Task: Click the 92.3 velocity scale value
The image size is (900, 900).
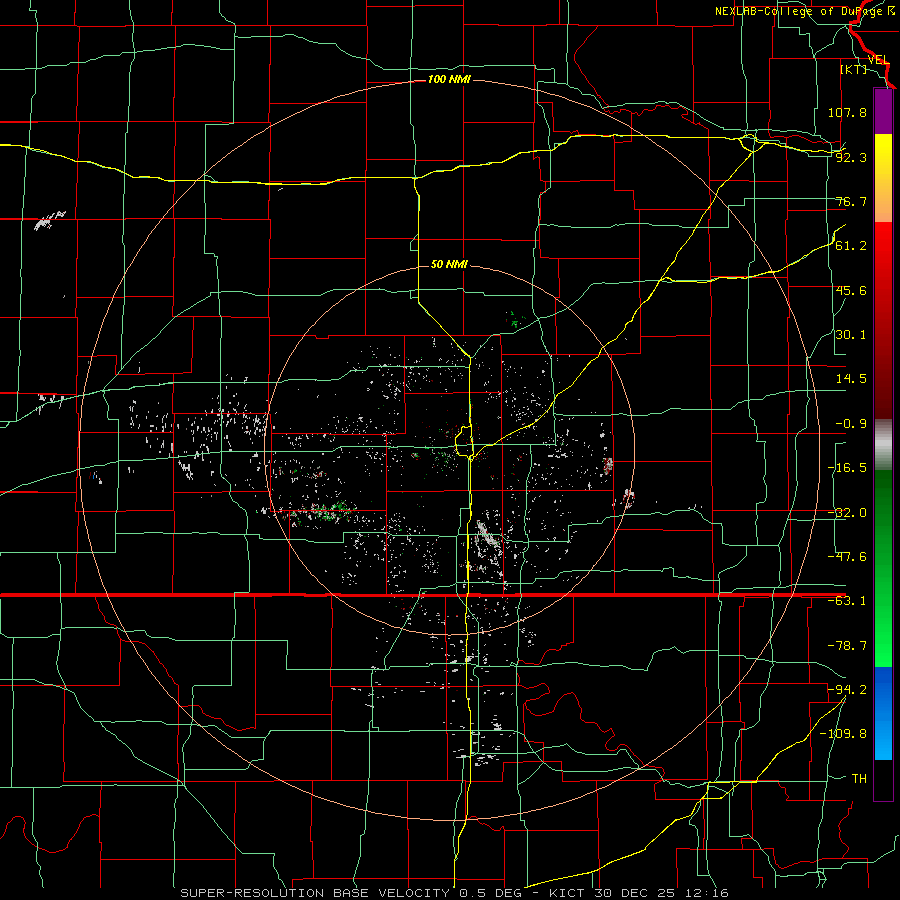Action: (x=851, y=157)
